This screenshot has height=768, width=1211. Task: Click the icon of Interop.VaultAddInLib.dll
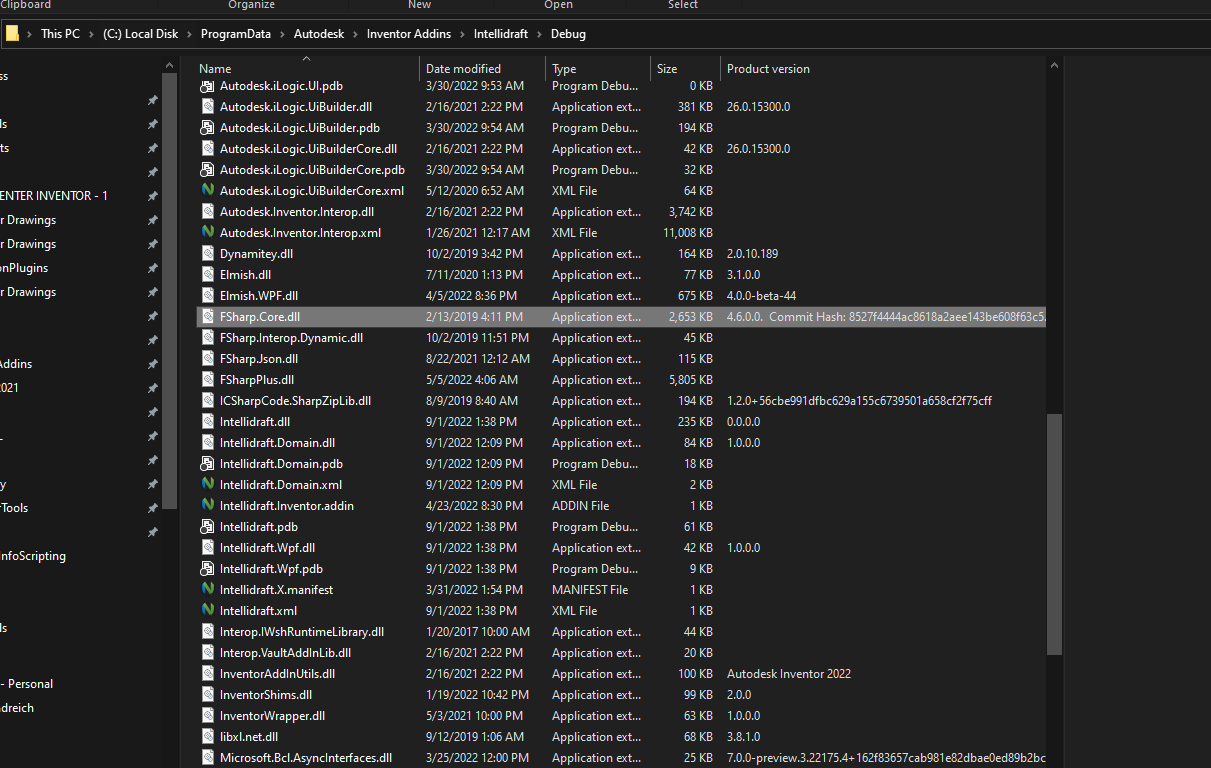pyautogui.click(x=208, y=653)
